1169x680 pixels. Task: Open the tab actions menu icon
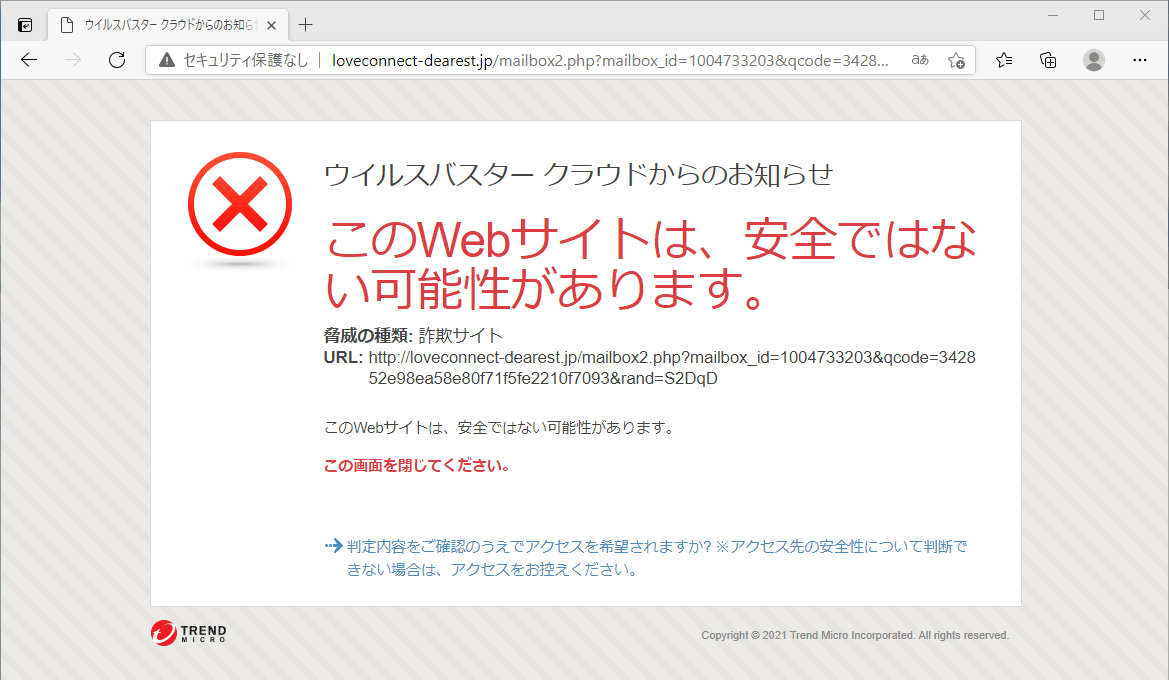coord(25,25)
